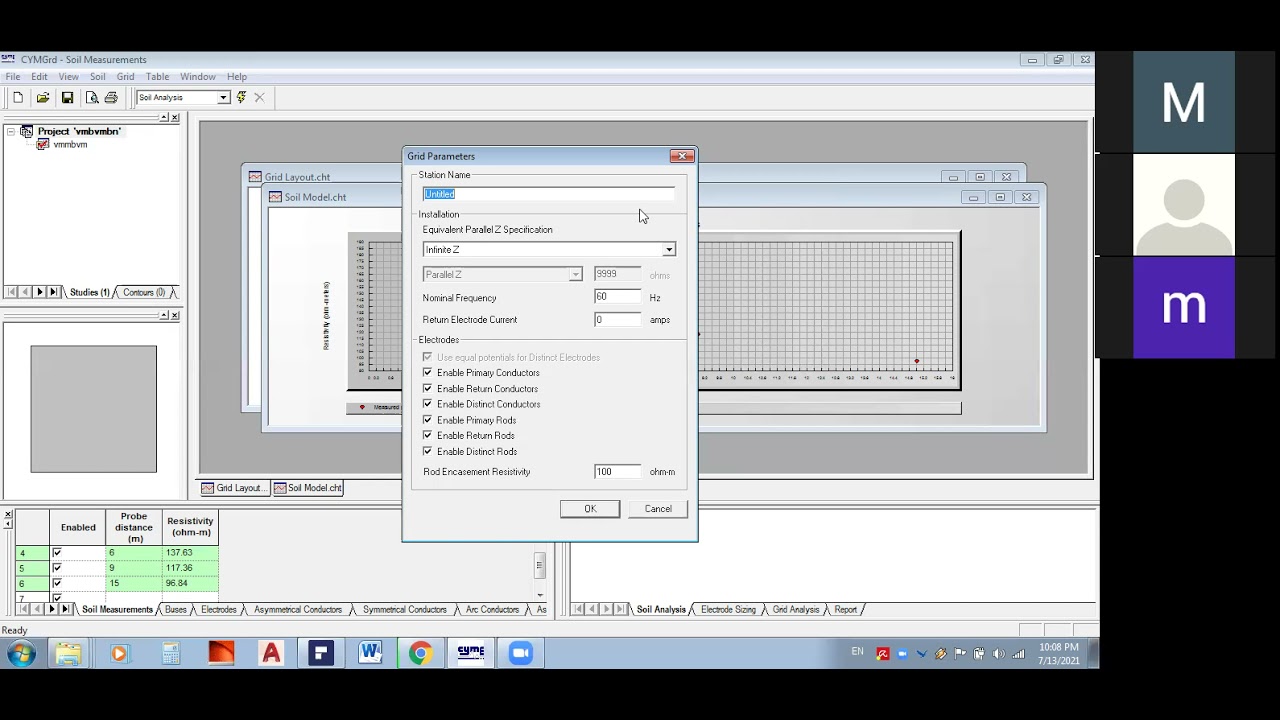Open the disabled Parallel Z dropdown

click(575, 274)
